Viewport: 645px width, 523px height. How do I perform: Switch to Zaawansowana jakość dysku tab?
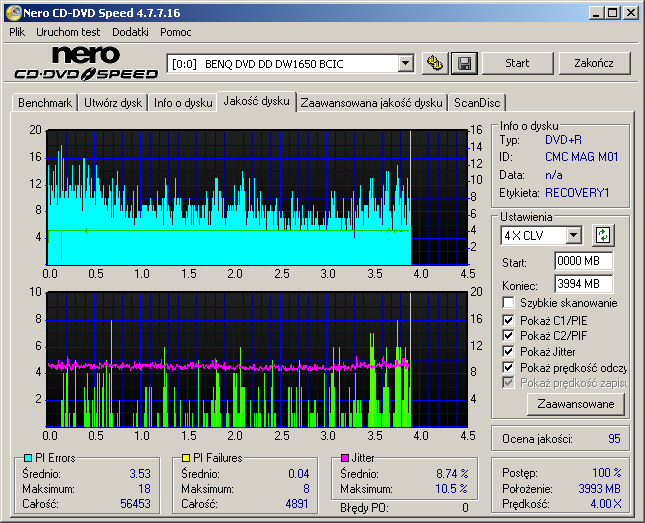coord(371,103)
